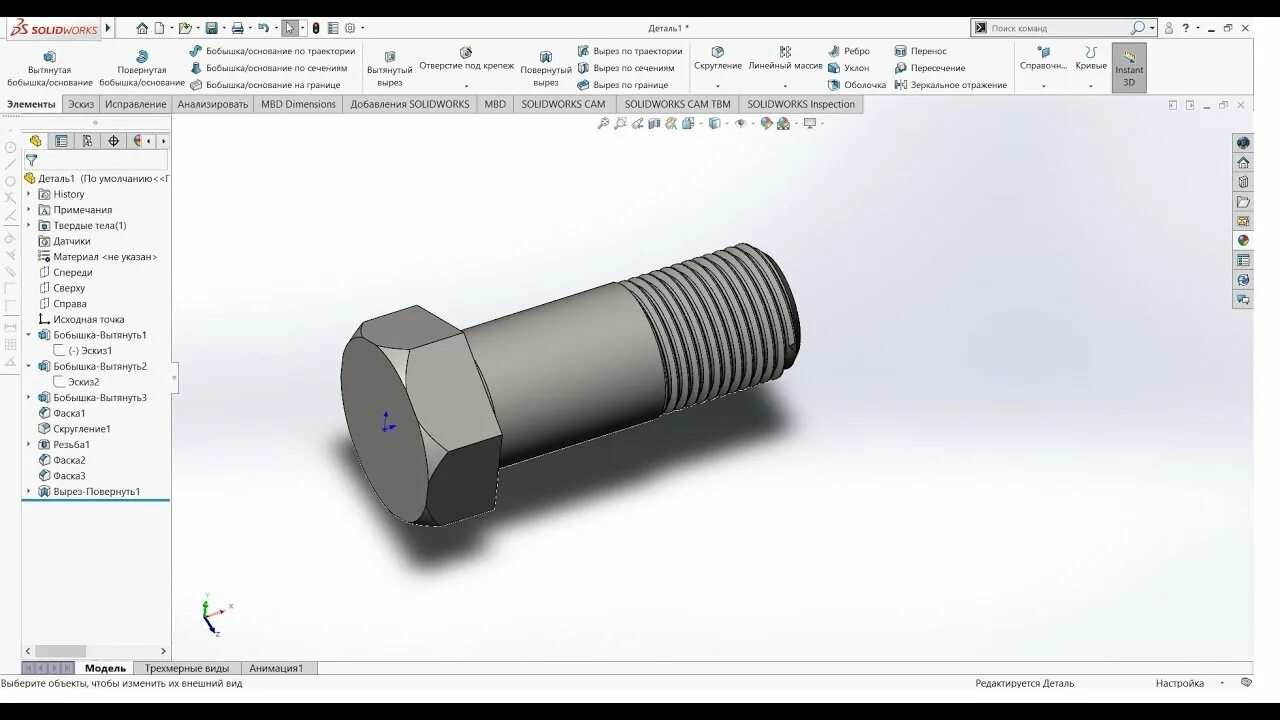Open Анимация1 bottom tab
Screen dimensions: 1280x720
pos(276,668)
